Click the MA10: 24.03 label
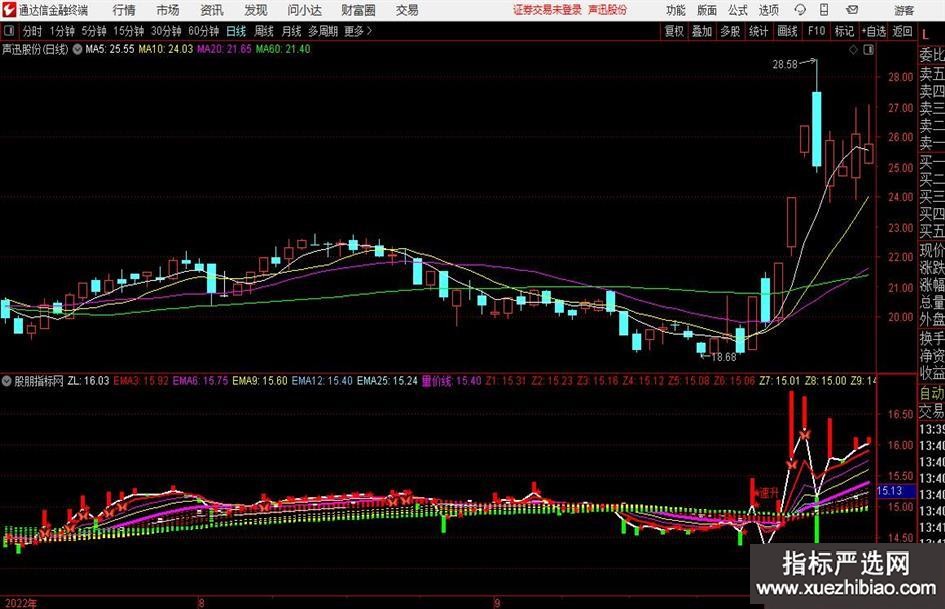Viewport: 945px width, 609px height. point(166,49)
